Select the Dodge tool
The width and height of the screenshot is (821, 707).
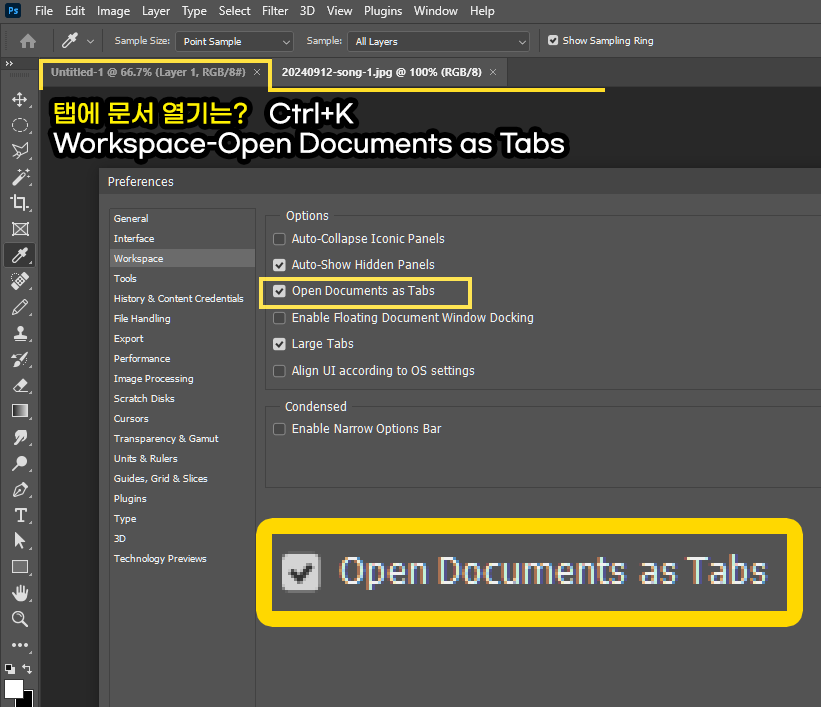click(20, 463)
